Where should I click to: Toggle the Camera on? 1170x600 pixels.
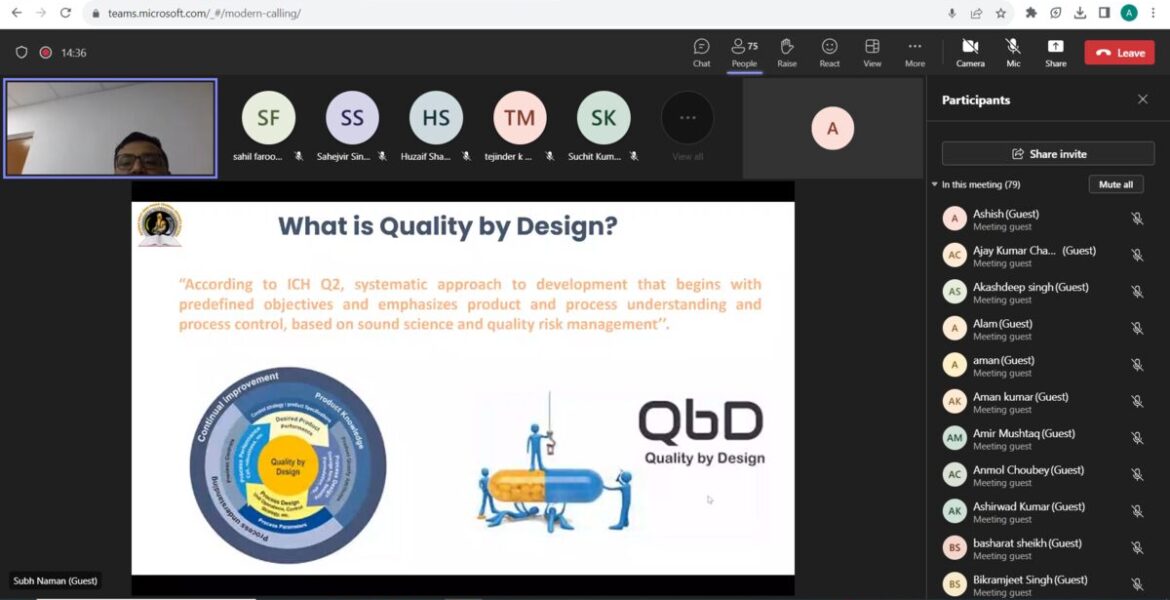pos(970,52)
